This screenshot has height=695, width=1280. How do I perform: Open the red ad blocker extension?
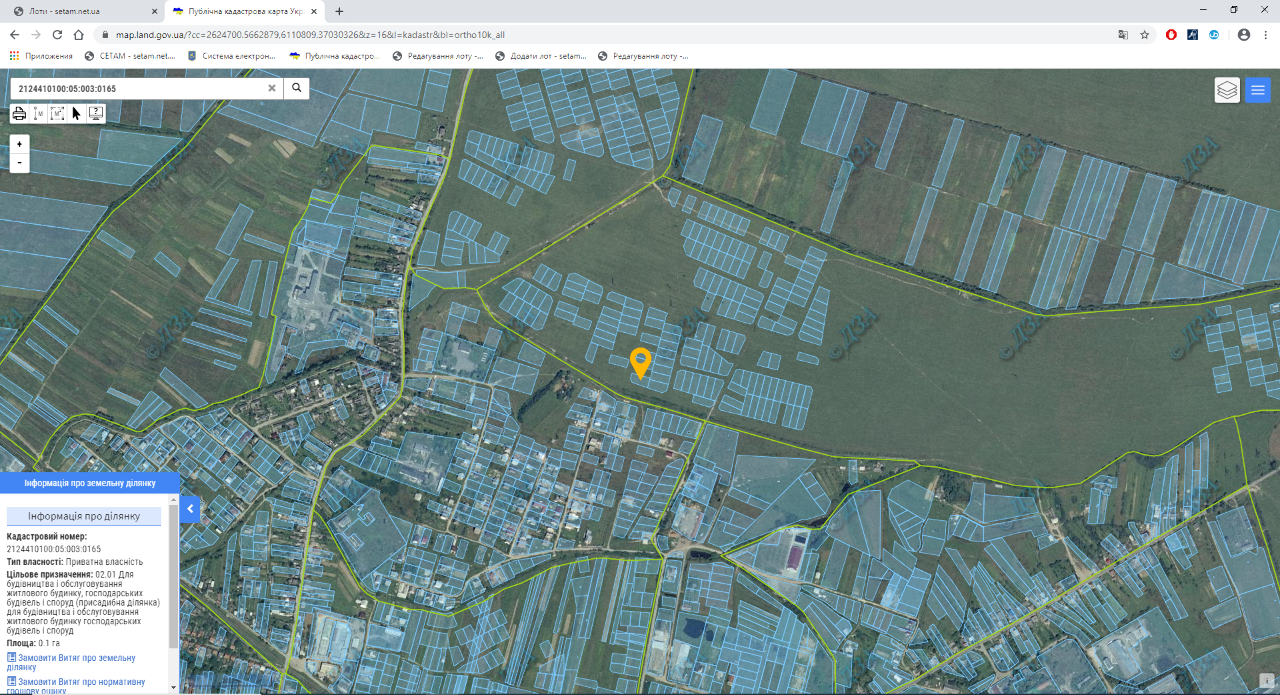coord(1171,34)
